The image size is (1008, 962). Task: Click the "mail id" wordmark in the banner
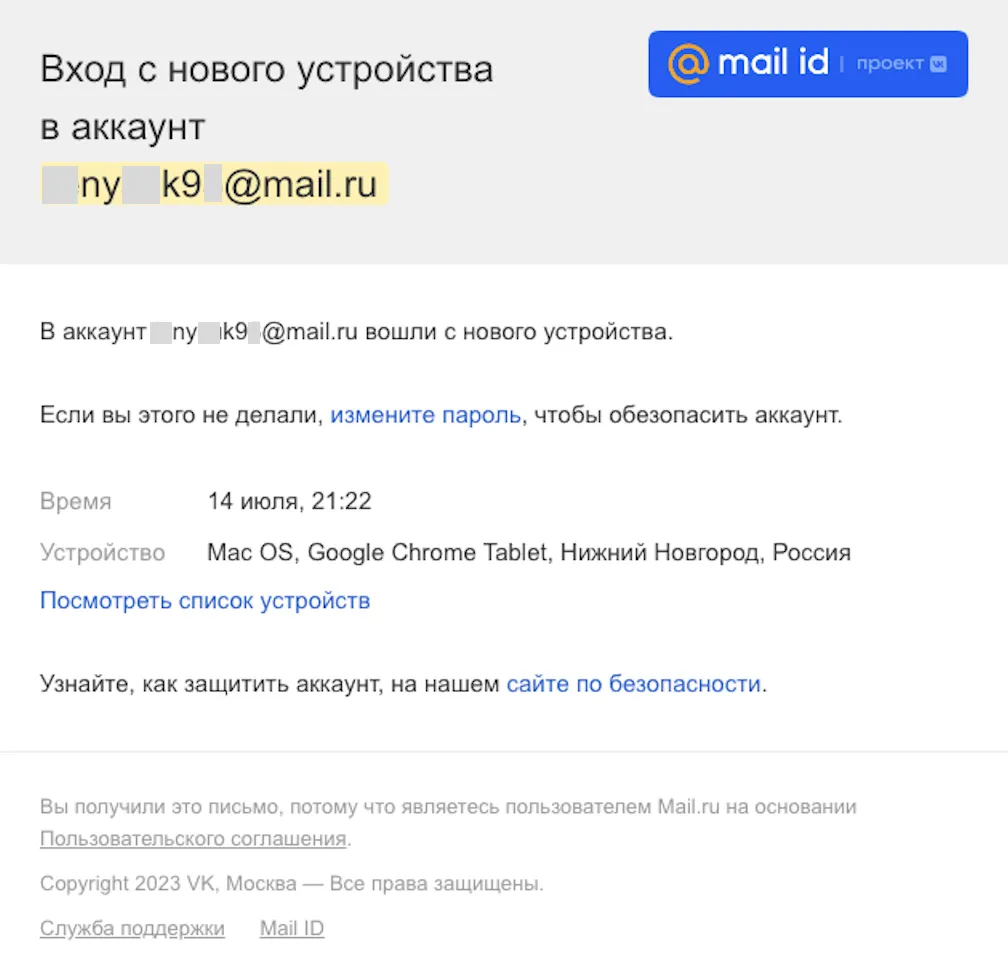773,62
